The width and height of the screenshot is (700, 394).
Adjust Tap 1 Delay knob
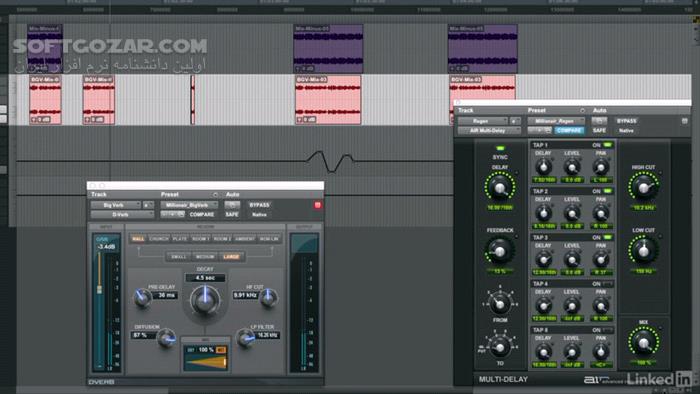point(543,167)
